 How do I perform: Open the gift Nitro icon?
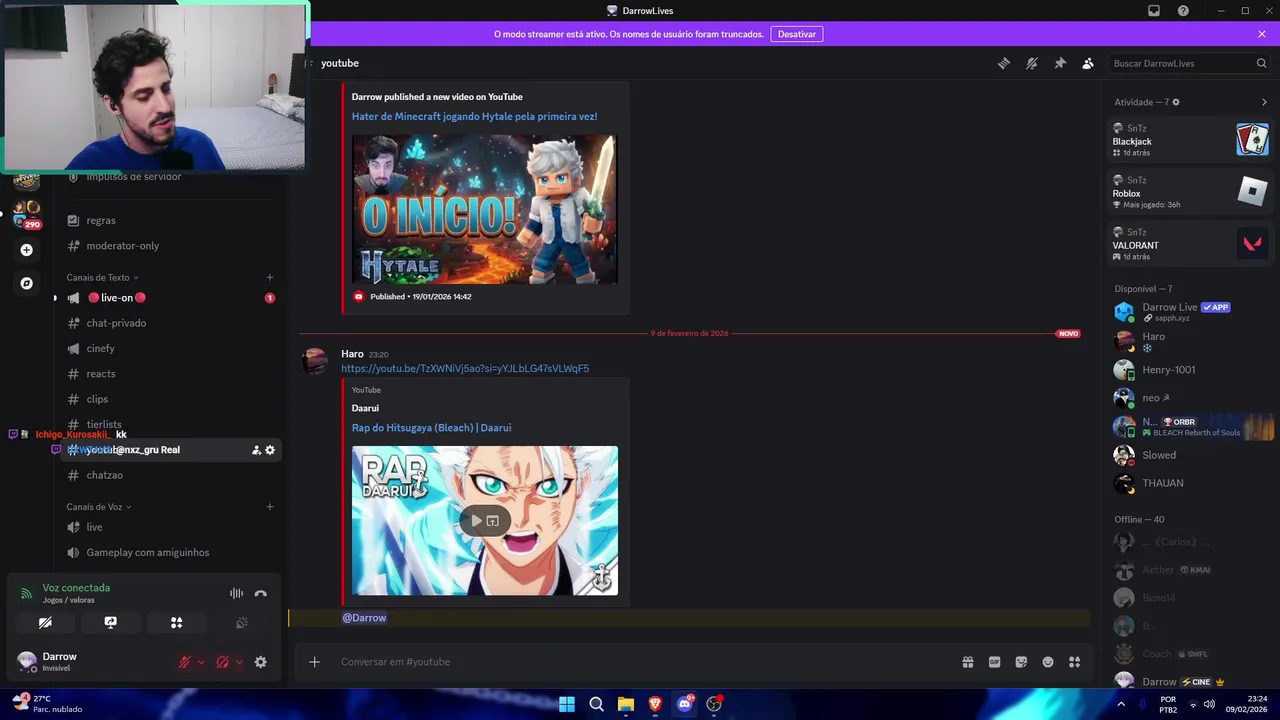(968, 662)
